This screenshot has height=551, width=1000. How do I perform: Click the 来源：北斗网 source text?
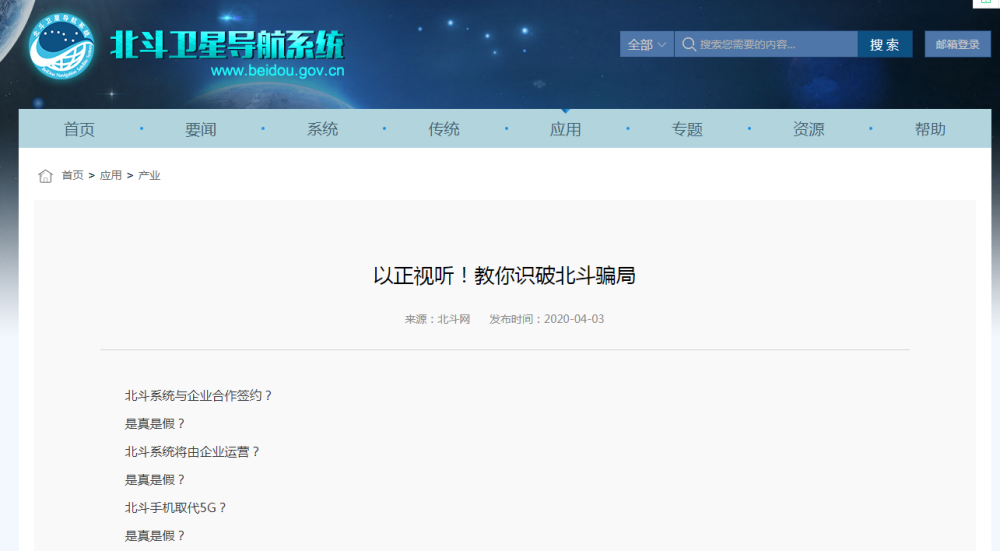coord(437,319)
